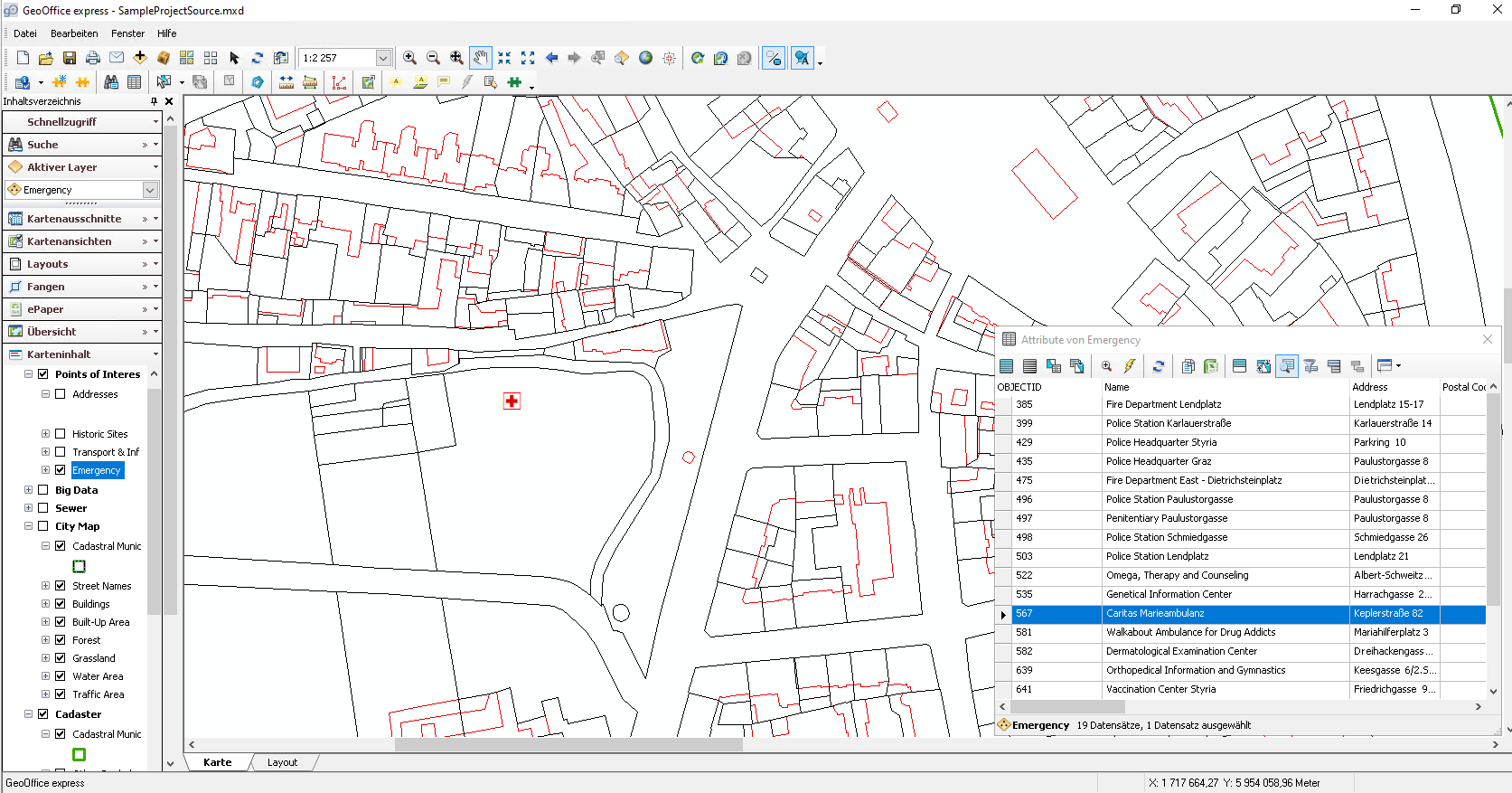
Task: Enable the Historic Sites layer checkbox
Action: tap(61, 434)
